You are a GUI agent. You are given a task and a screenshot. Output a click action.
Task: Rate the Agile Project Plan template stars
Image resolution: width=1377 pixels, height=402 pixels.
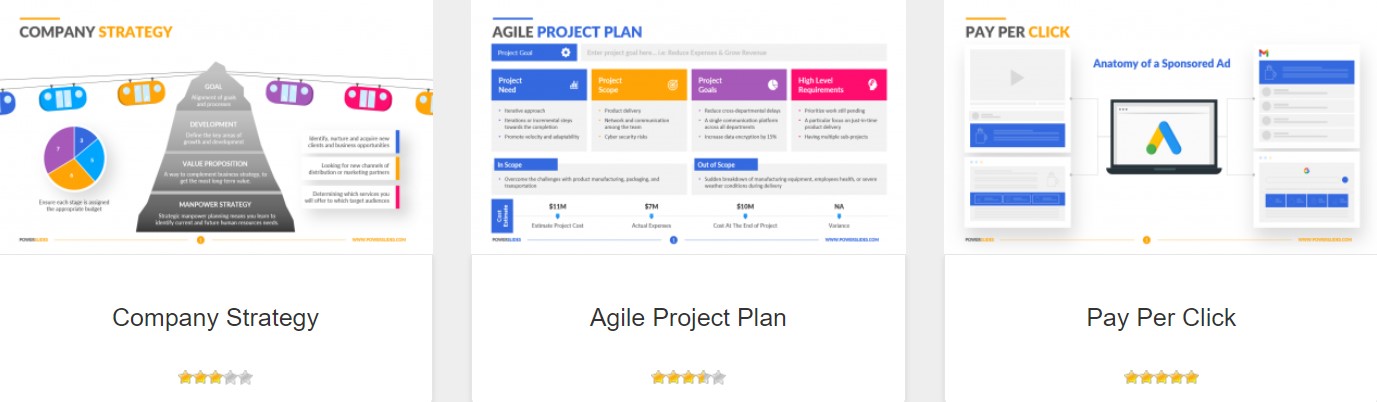point(688,378)
